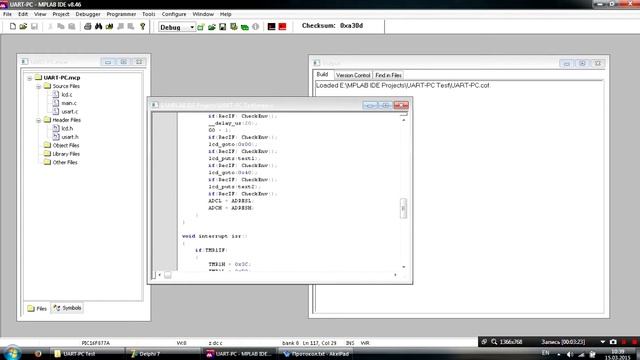
Task: Click the Help question mark icon
Action: (142, 27)
